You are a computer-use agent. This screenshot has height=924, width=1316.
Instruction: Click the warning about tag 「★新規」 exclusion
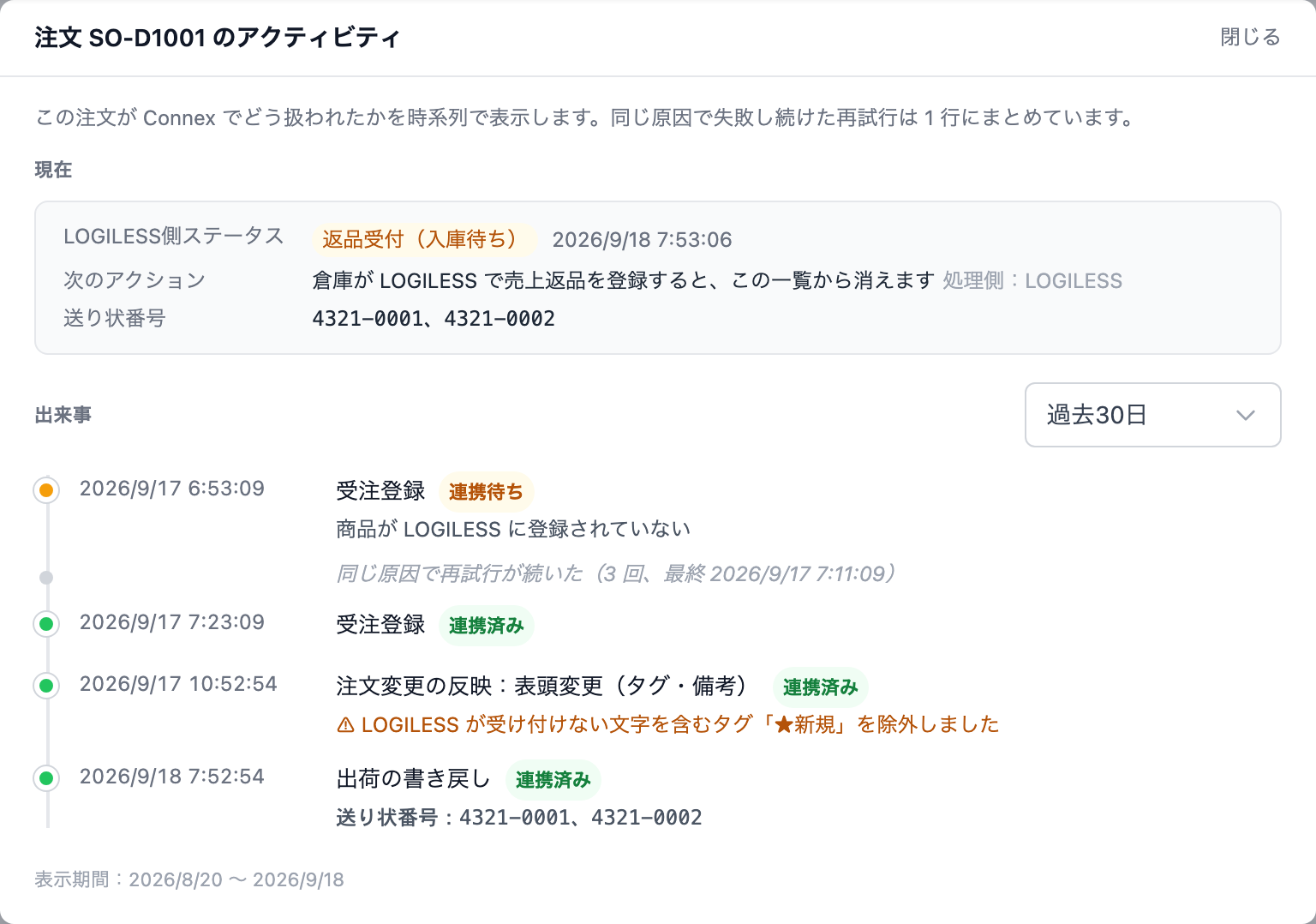(x=668, y=725)
